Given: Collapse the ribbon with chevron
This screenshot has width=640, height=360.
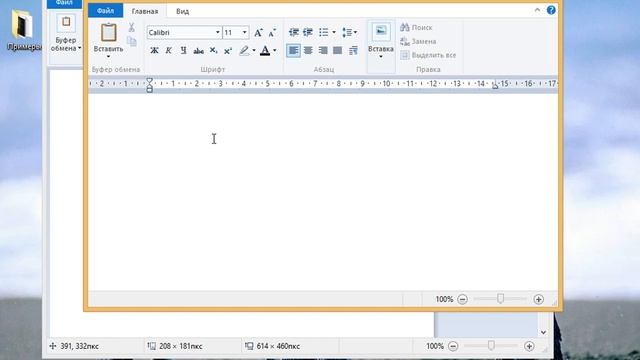Looking at the screenshot, I should (537, 10).
